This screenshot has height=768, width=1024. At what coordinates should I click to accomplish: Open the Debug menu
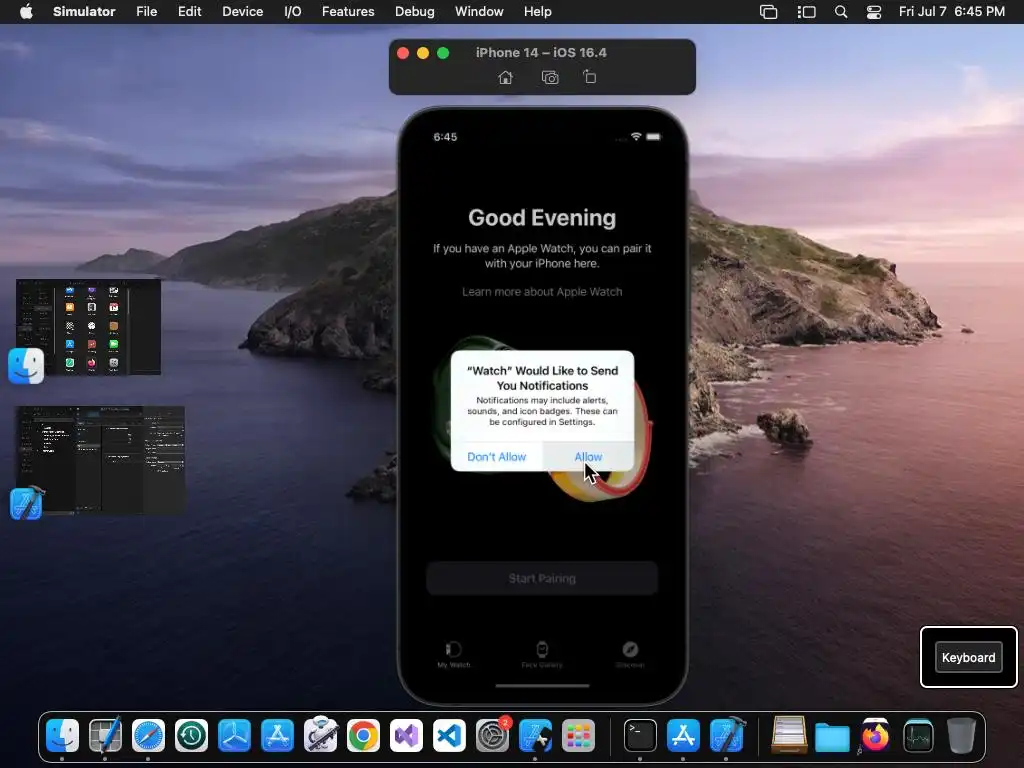415,12
